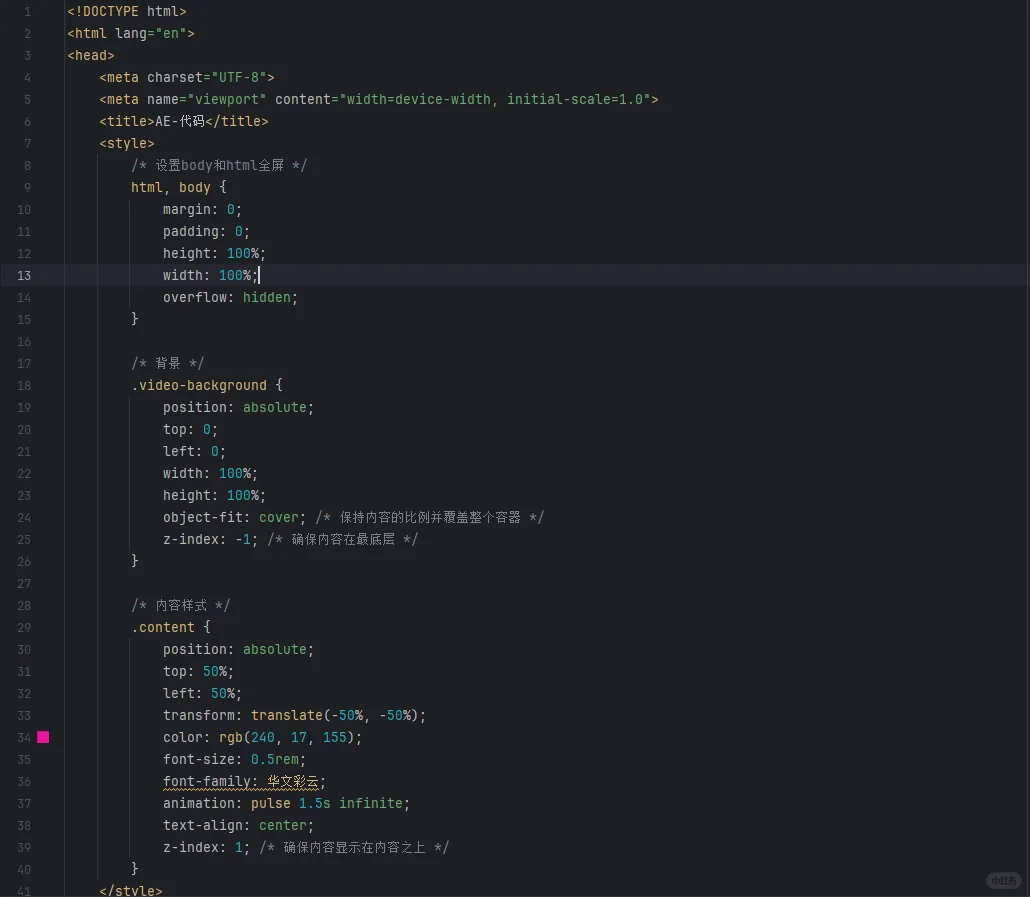Click the 背景 comment line
The height and width of the screenshot is (897, 1030).
pos(168,363)
